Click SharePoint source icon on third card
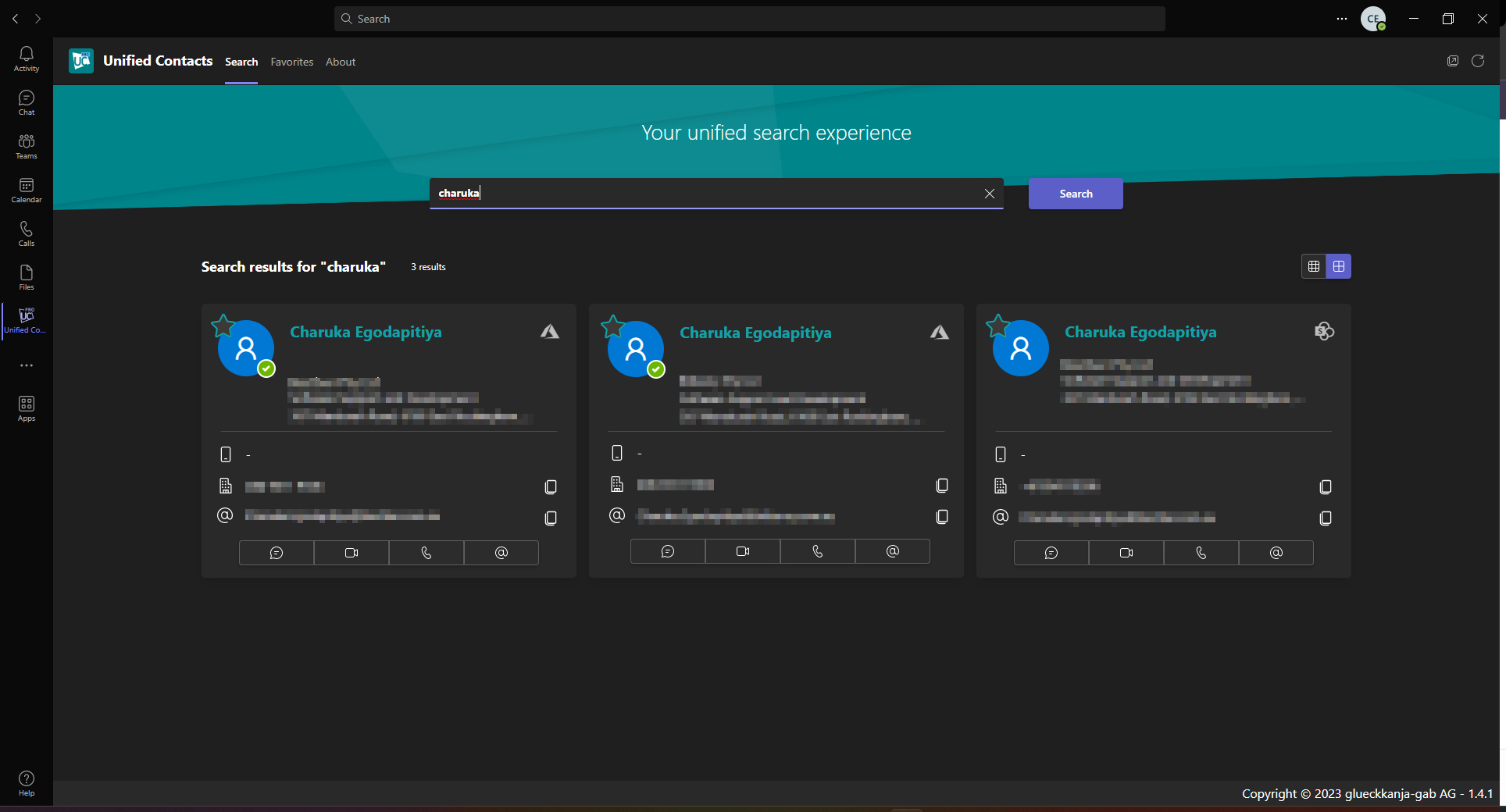 point(1324,331)
